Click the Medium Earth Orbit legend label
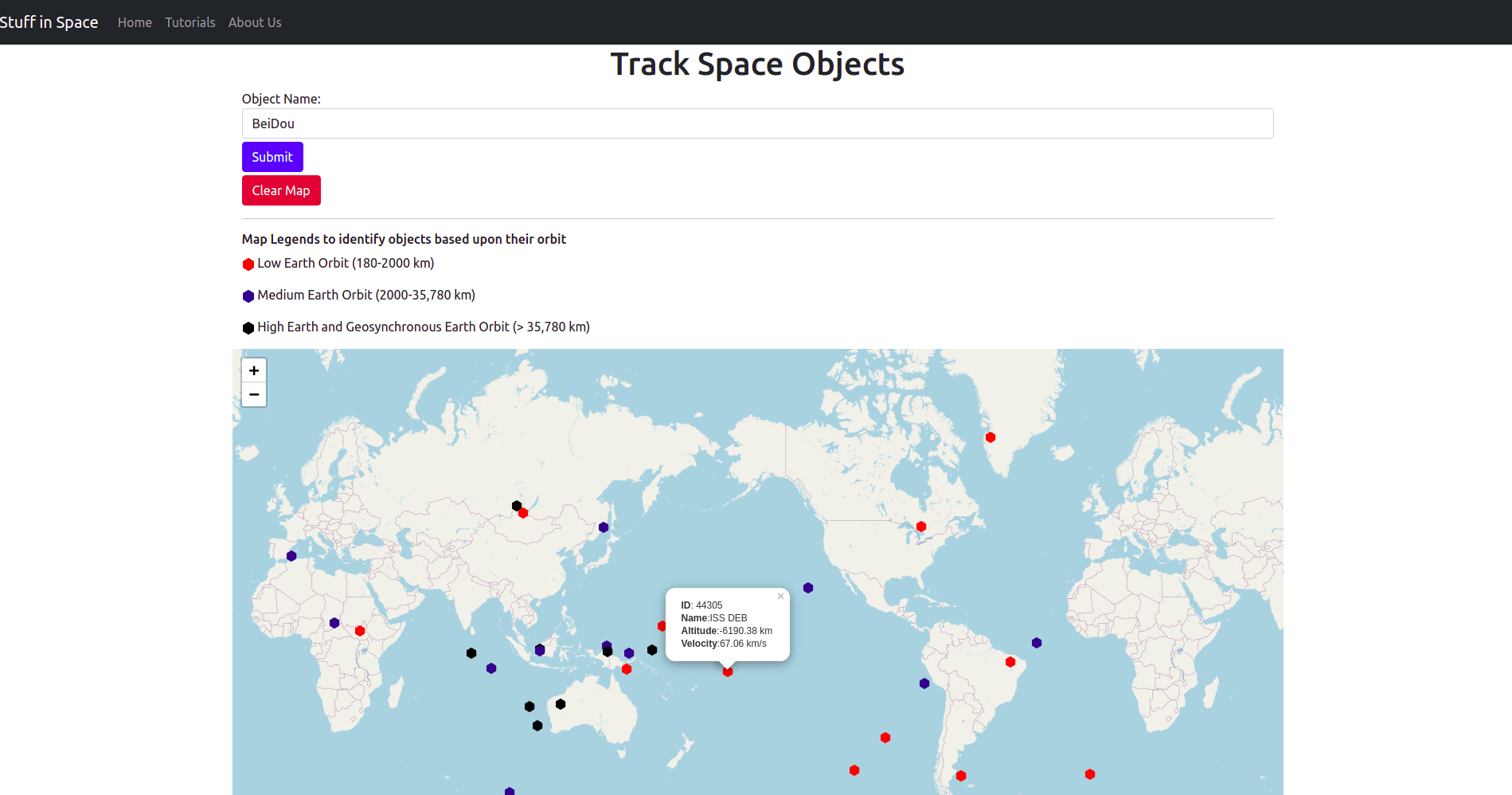This screenshot has height=795, width=1512. click(x=366, y=295)
